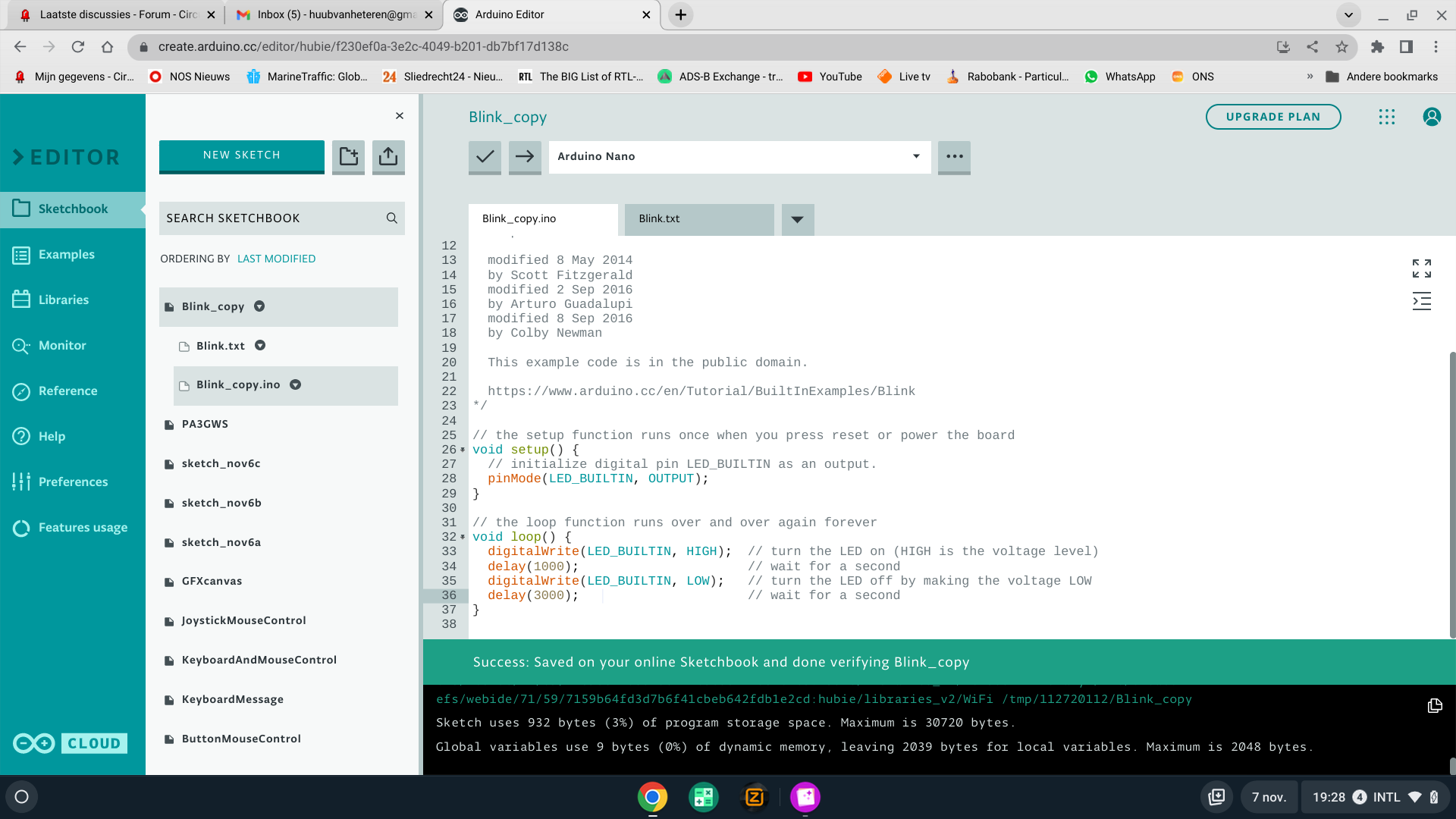Image resolution: width=1456 pixels, height=819 pixels.
Task: Open Blink_copy sketch options dropdown
Action: (259, 306)
